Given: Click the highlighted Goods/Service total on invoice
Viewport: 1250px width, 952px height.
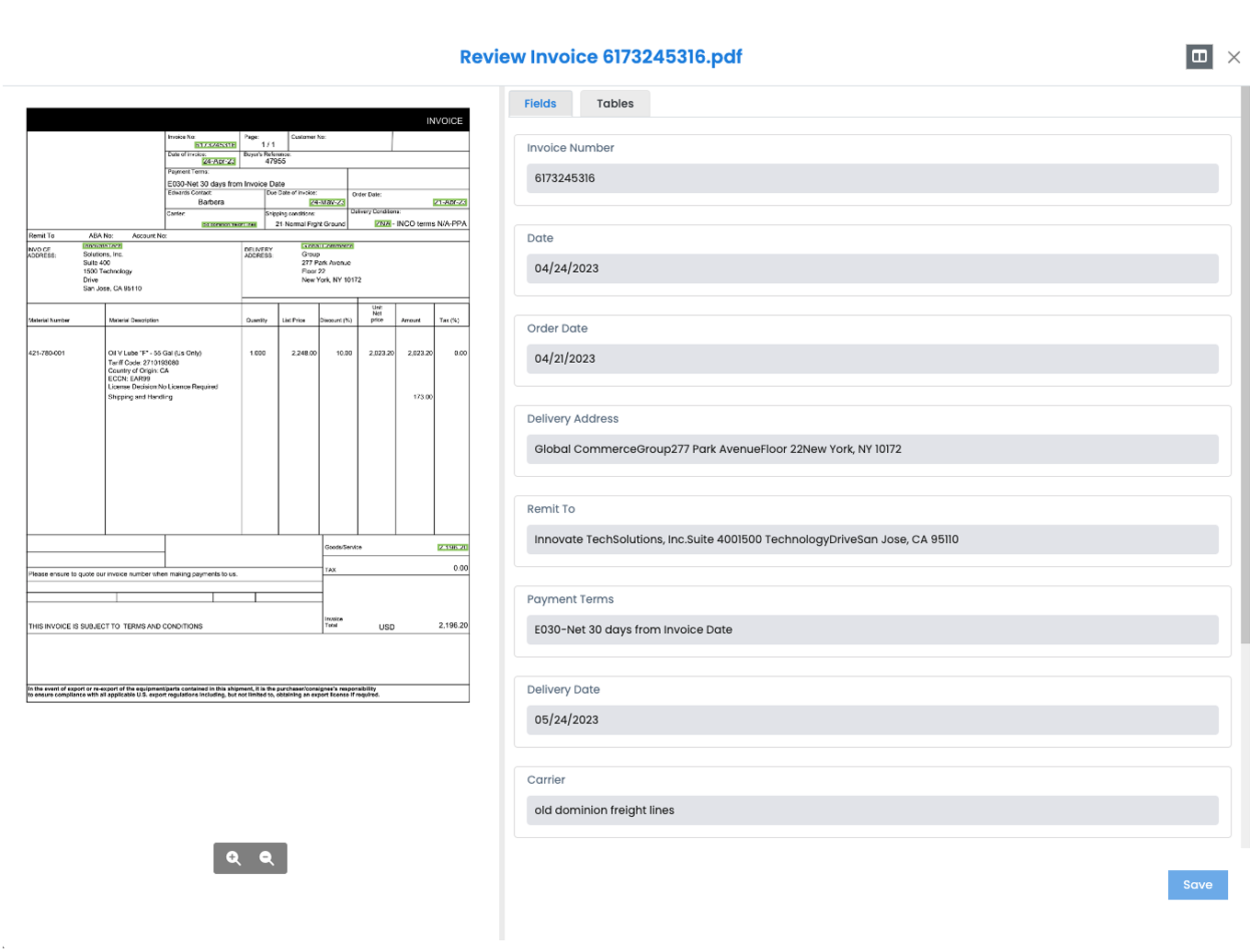Looking at the screenshot, I should [452, 548].
